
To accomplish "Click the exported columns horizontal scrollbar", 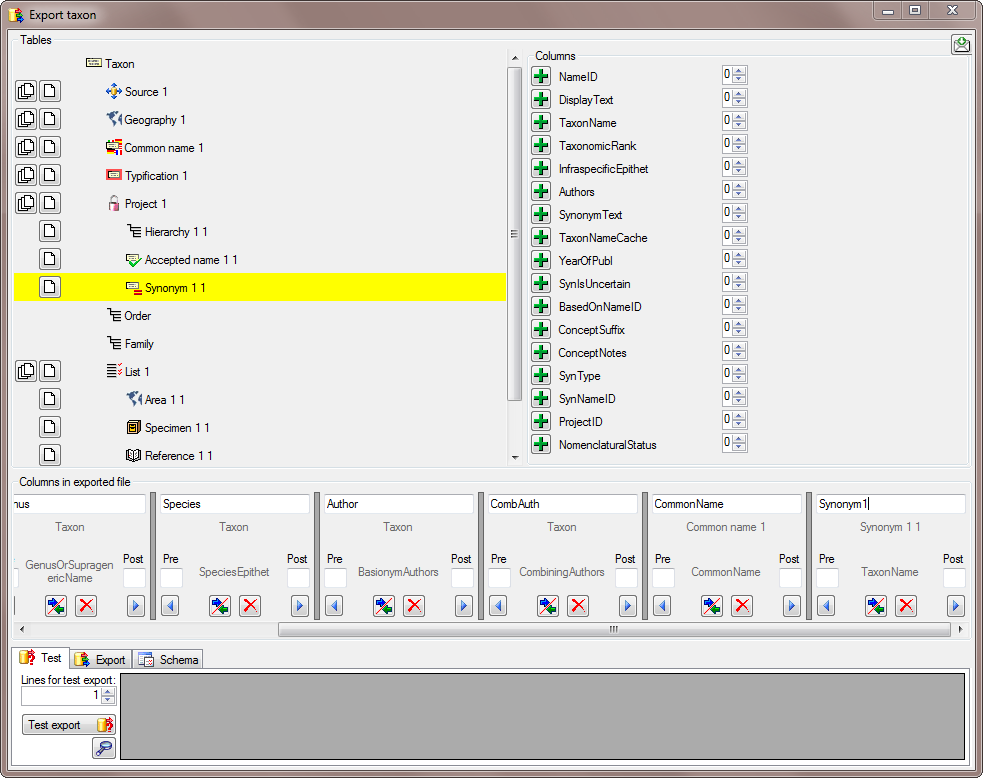I will pos(613,630).
